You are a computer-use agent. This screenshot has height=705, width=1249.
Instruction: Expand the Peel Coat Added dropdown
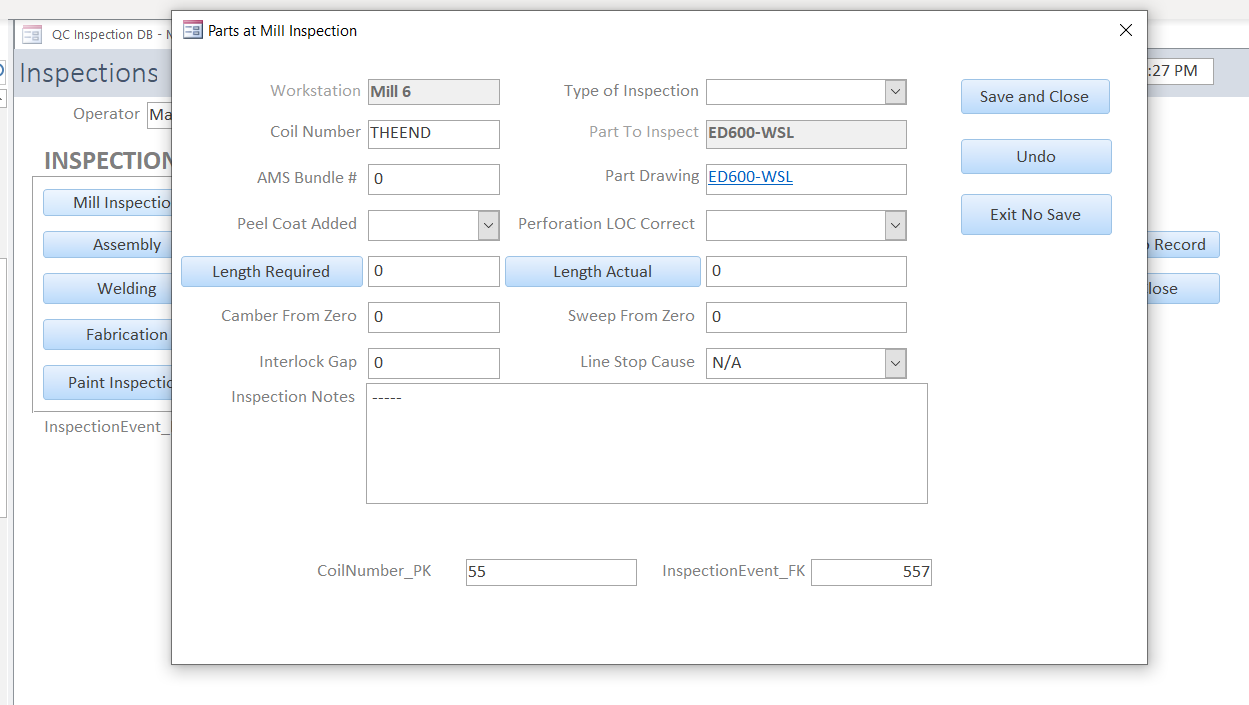pos(488,226)
